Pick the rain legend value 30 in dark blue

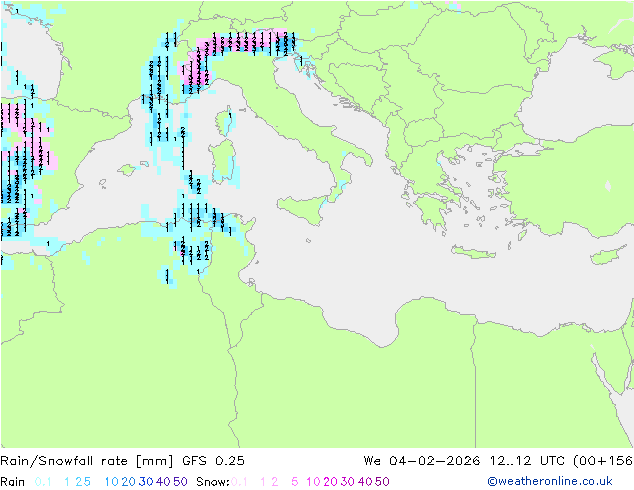click(146, 482)
